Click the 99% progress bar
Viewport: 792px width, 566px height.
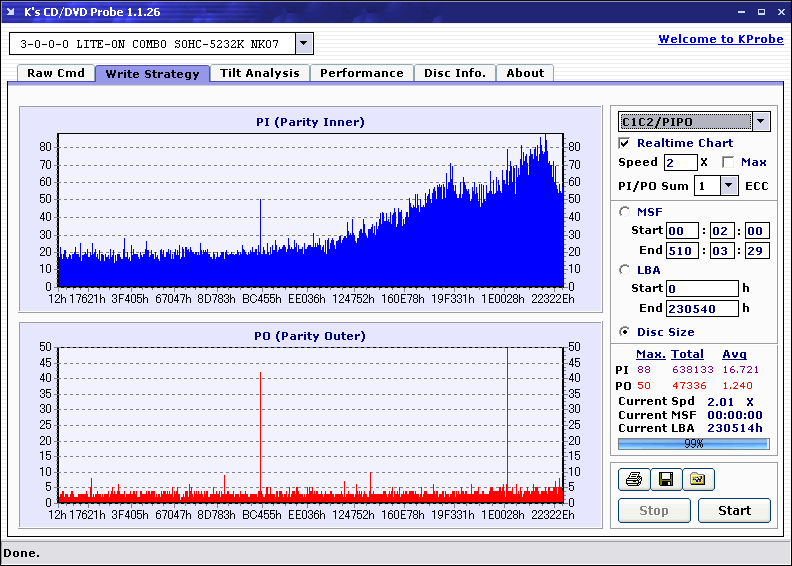(694, 444)
